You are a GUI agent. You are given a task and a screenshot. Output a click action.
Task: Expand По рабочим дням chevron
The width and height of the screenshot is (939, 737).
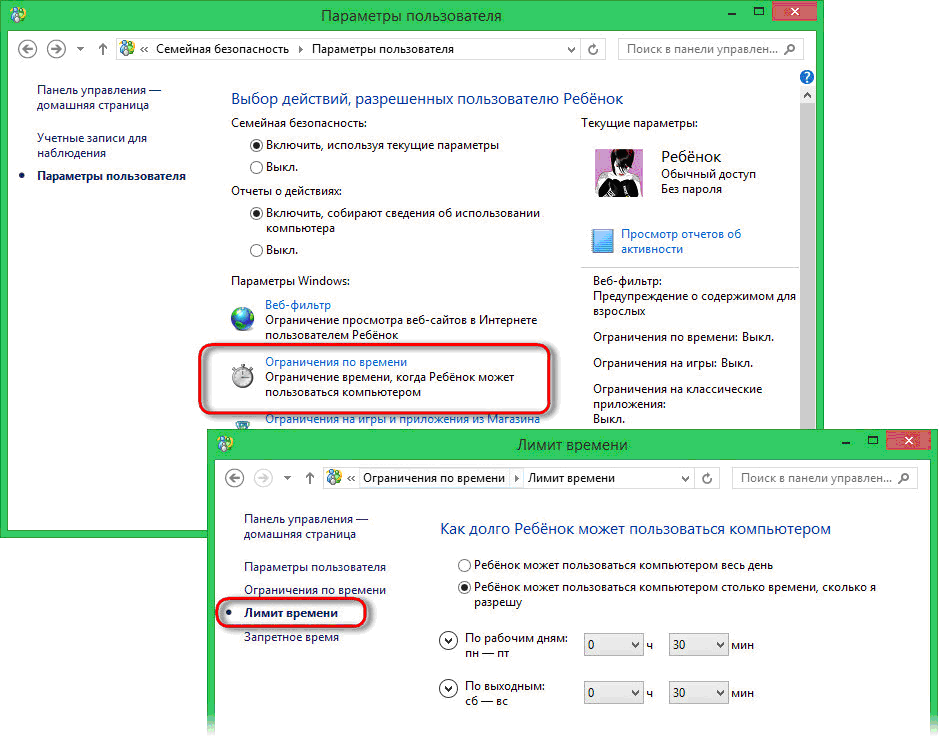(x=448, y=641)
